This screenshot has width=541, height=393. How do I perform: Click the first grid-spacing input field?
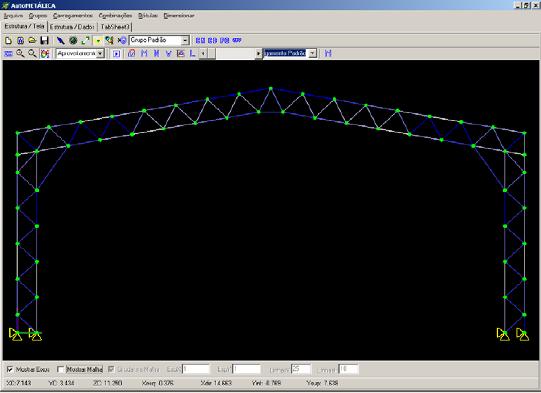pos(196,370)
